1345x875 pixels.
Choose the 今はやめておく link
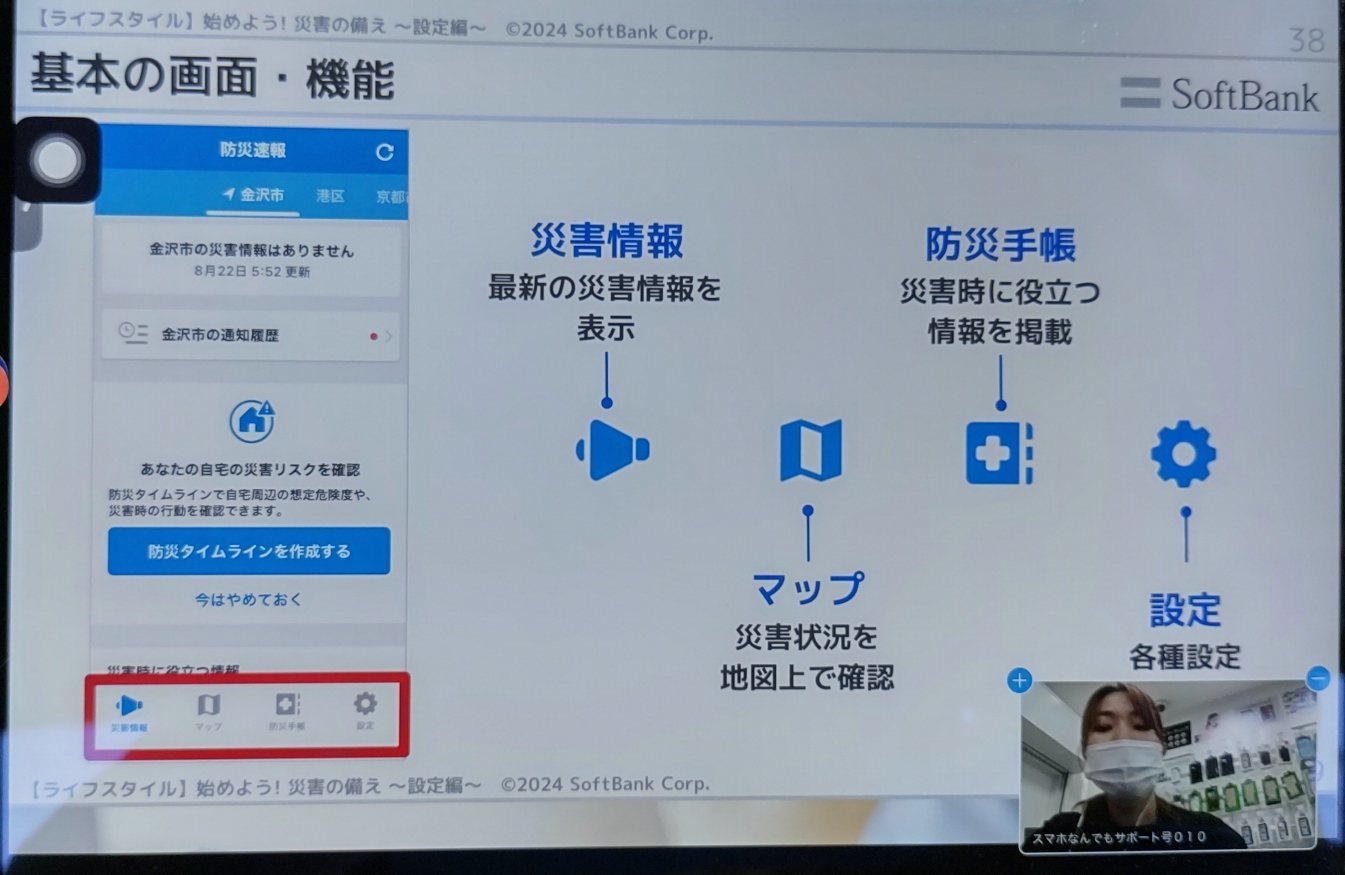point(248,600)
